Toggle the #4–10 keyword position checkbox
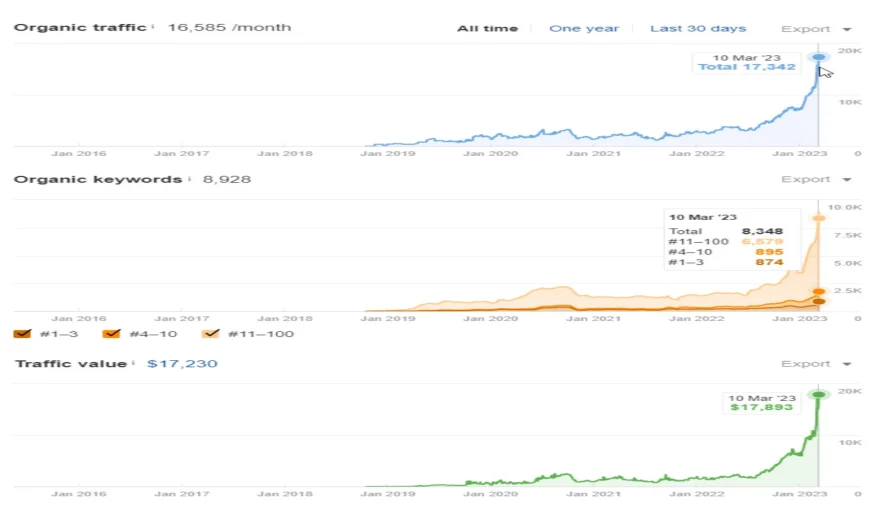 click(112, 334)
